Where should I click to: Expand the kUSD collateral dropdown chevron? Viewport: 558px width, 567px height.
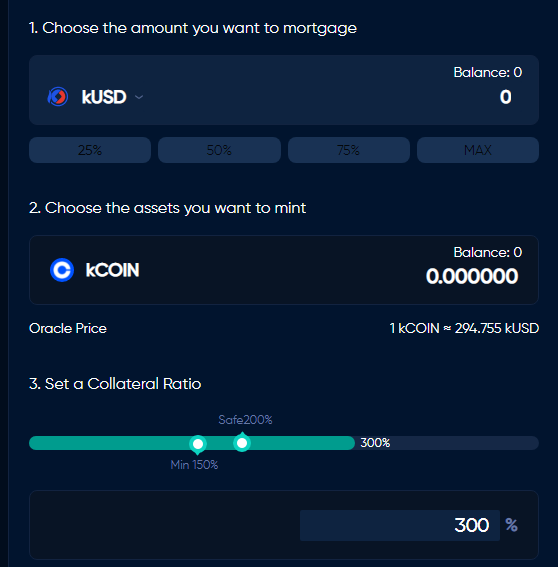139,97
